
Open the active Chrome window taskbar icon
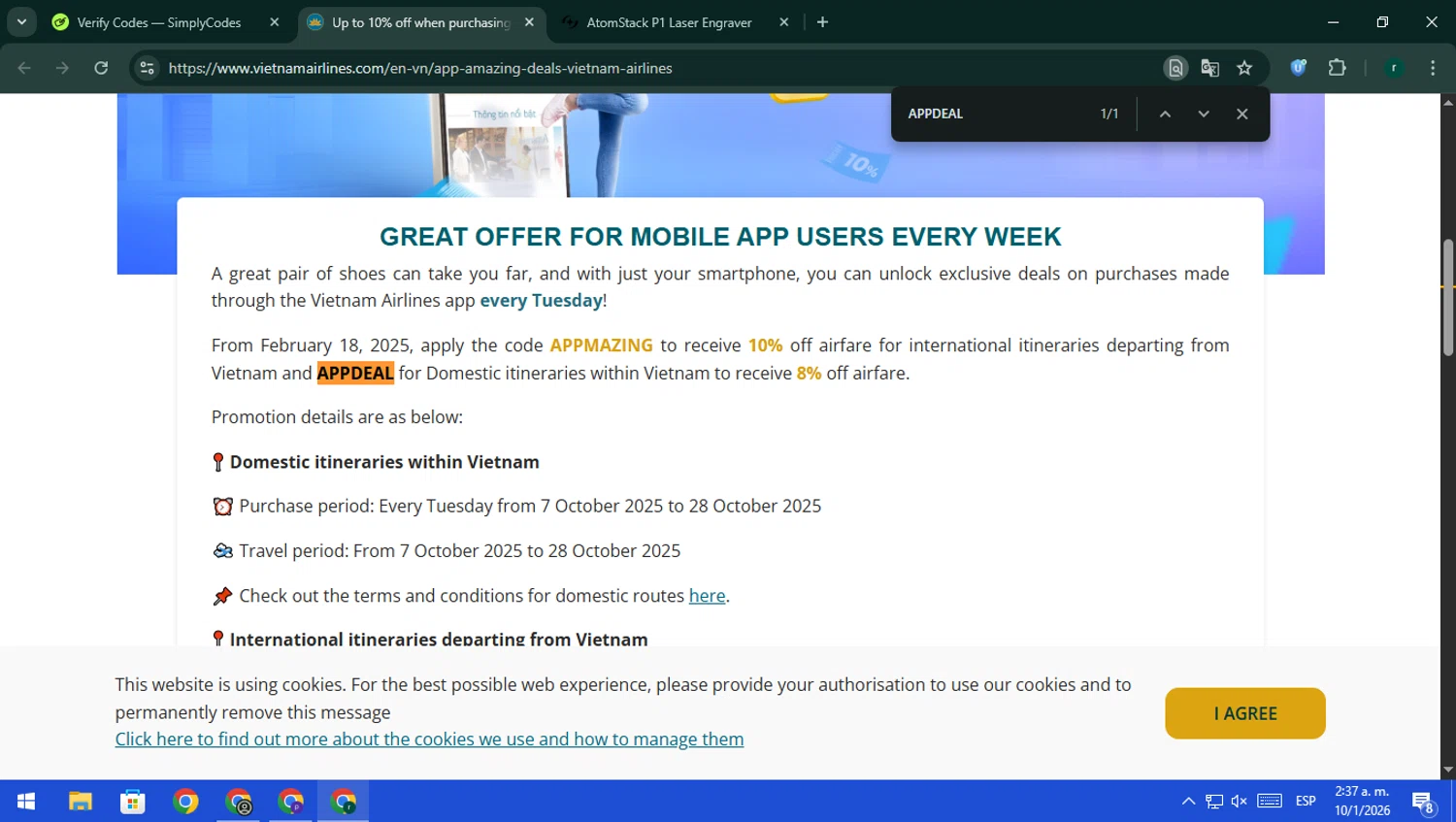coord(344,801)
